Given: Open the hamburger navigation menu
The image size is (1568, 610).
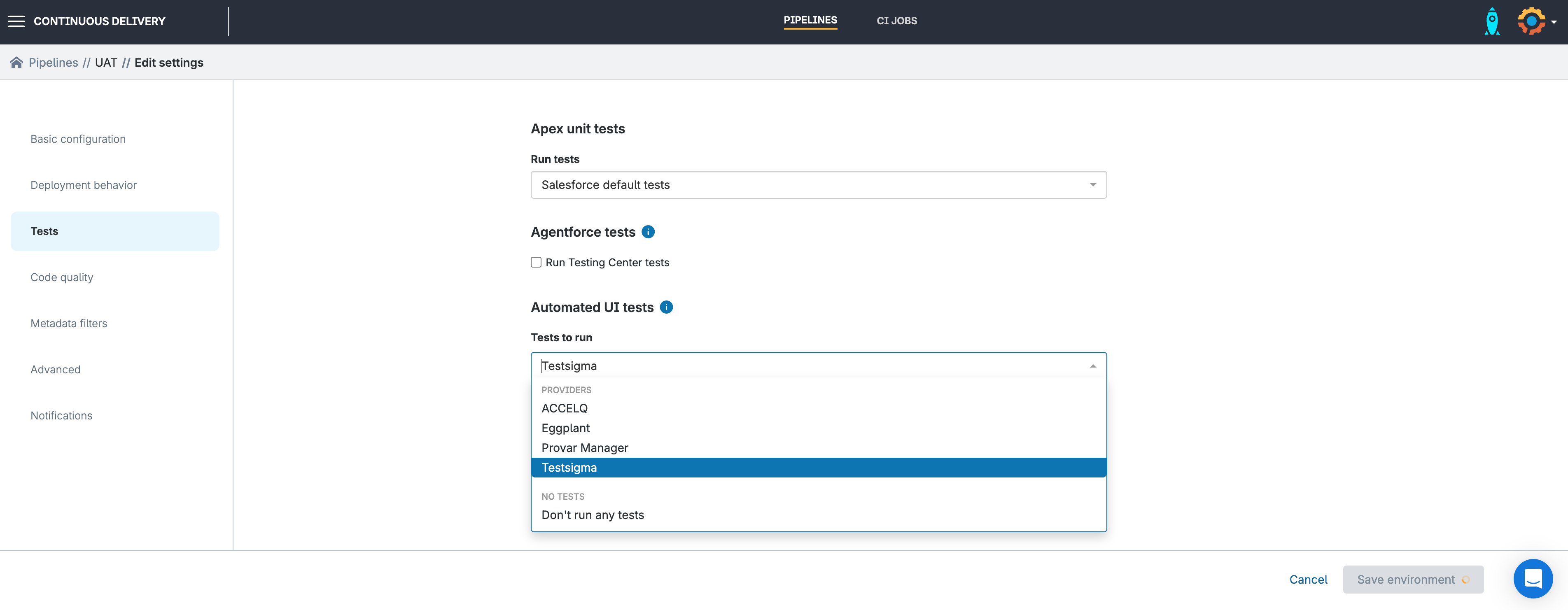Looking at the screenshot, I should tap(16, 21).
